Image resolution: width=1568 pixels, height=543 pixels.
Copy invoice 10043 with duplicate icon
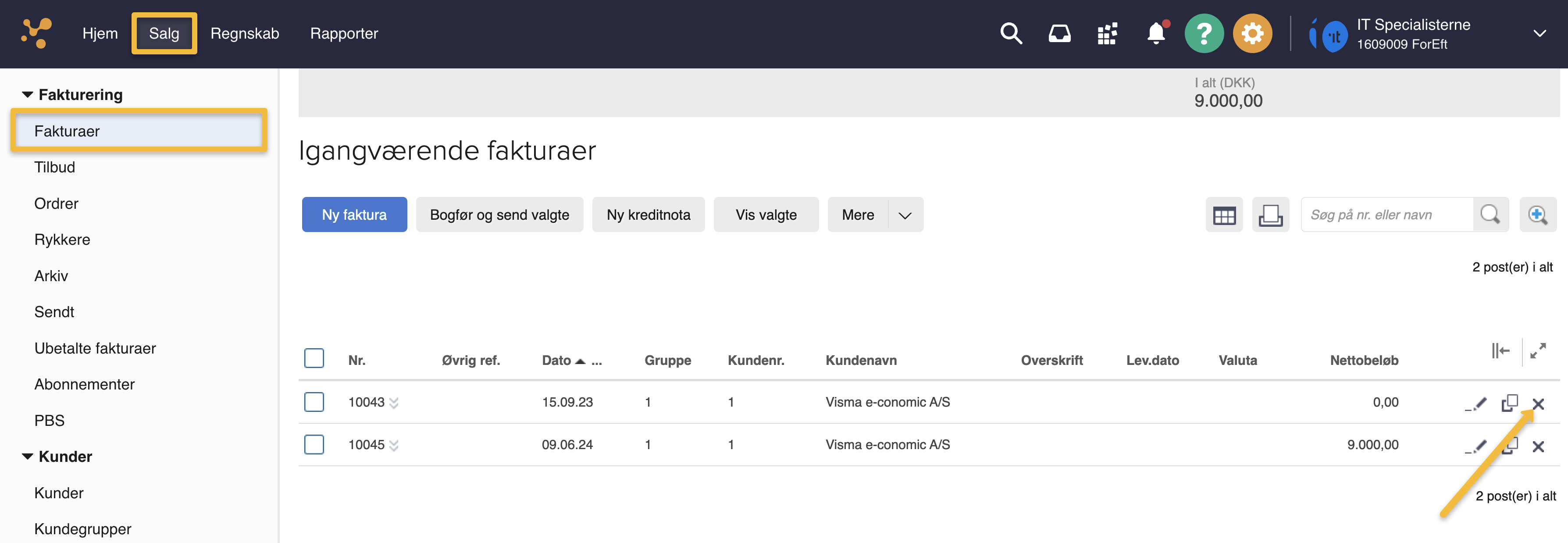(1510, 403)
